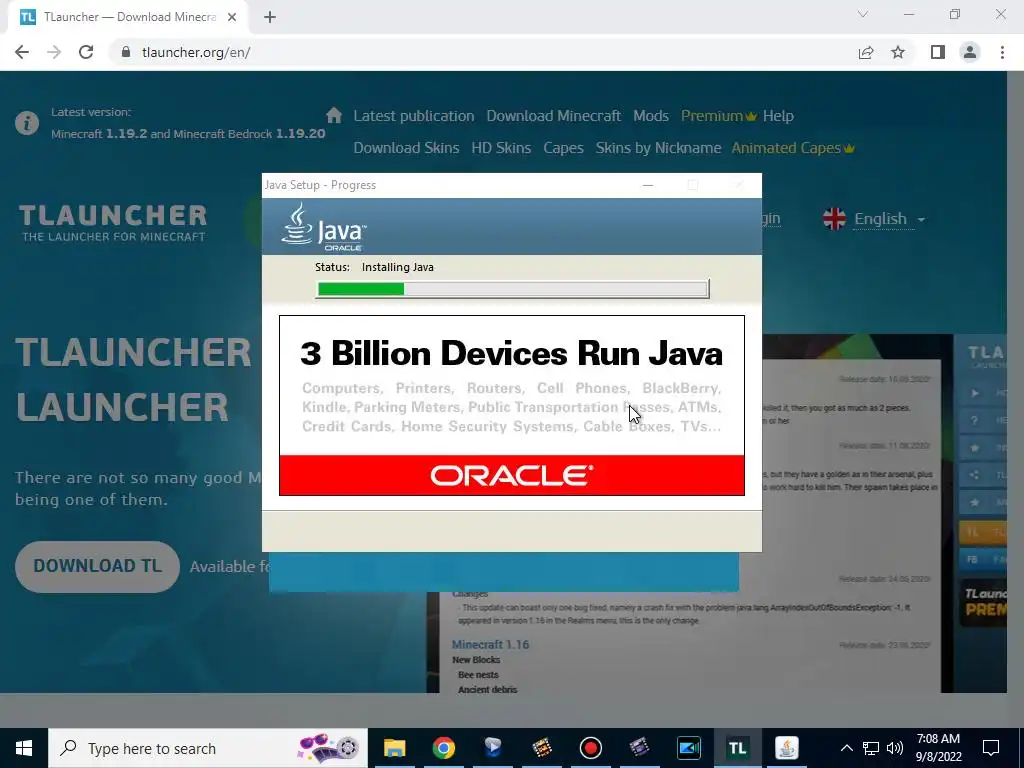1024x768 pixels.
Task: Open the screen capture camera taskbar icon
Action: coord(688,748)
